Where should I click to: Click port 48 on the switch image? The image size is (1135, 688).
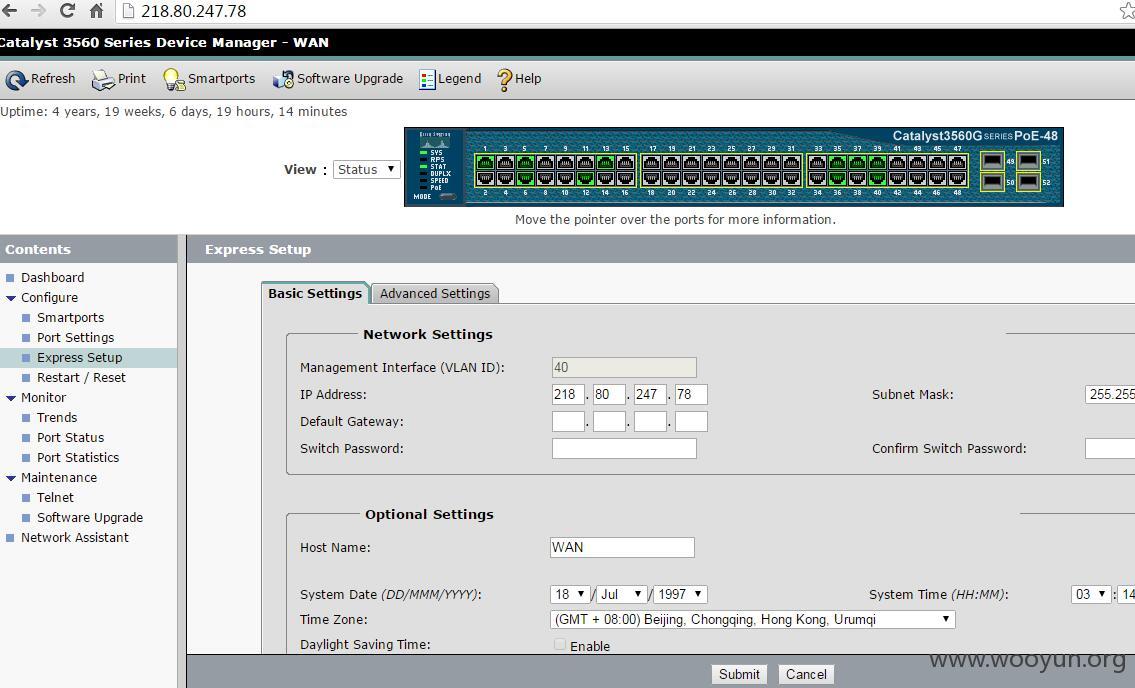coord(958,177)
